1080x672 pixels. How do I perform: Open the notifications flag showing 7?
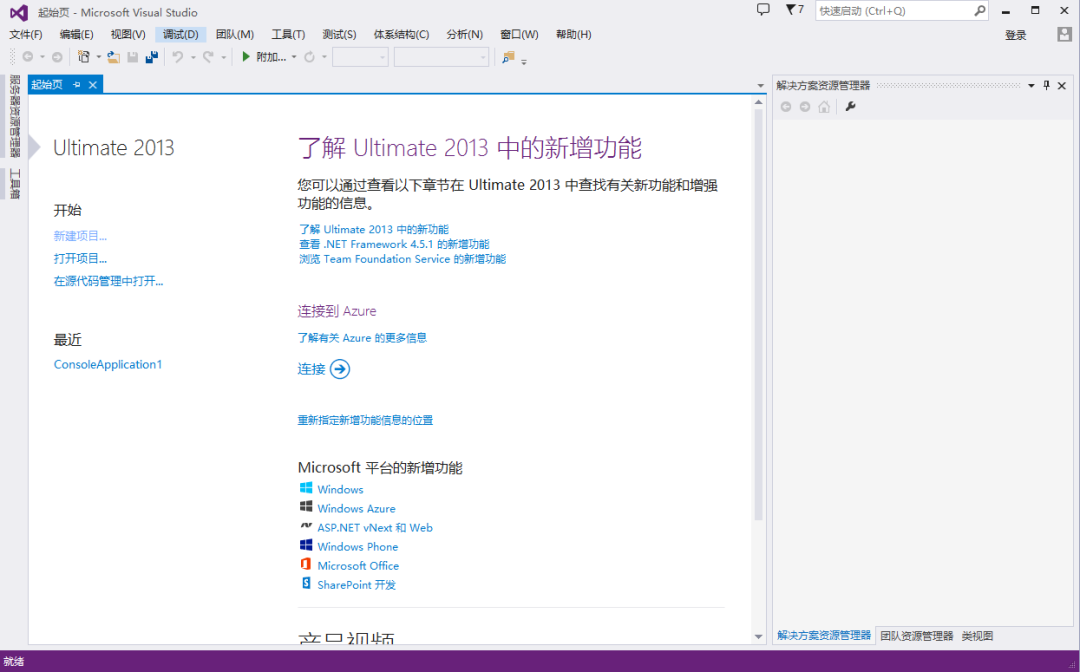tap(794, 10)
